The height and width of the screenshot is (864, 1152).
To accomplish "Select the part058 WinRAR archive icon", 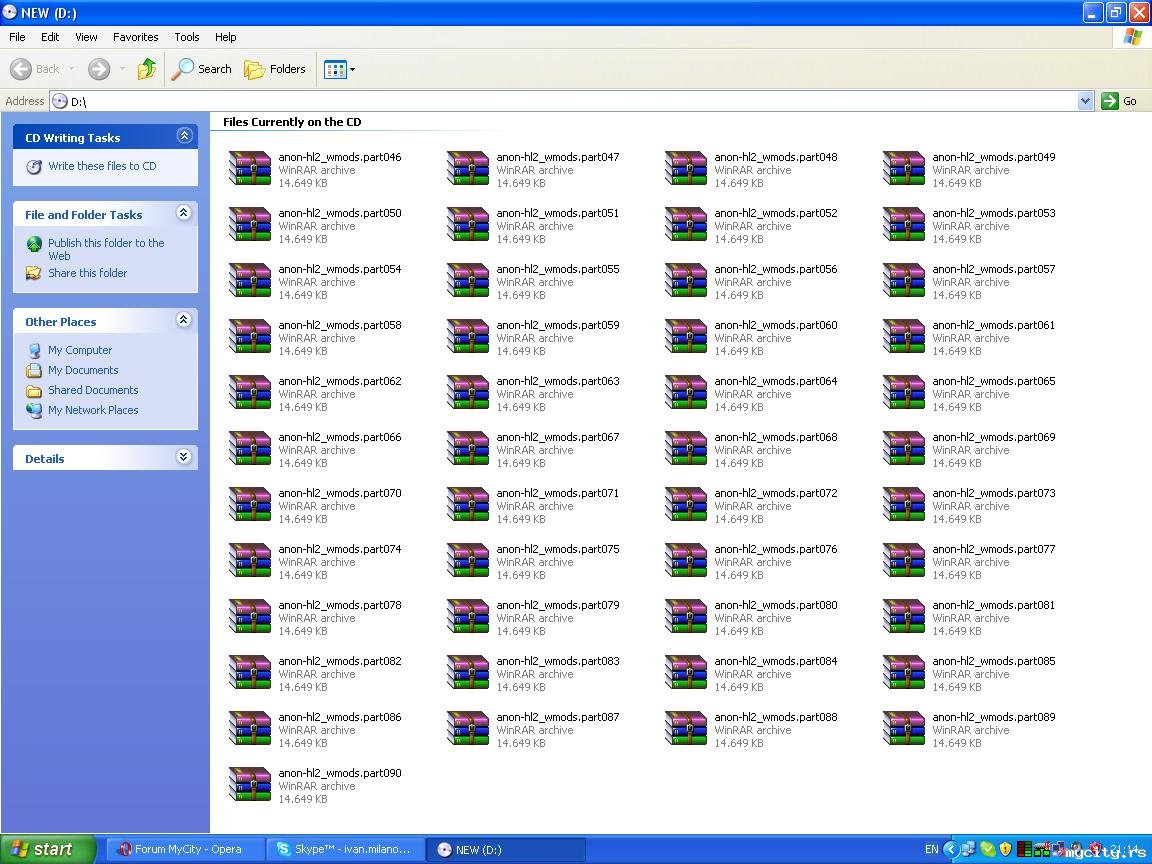I will point(250,336).
